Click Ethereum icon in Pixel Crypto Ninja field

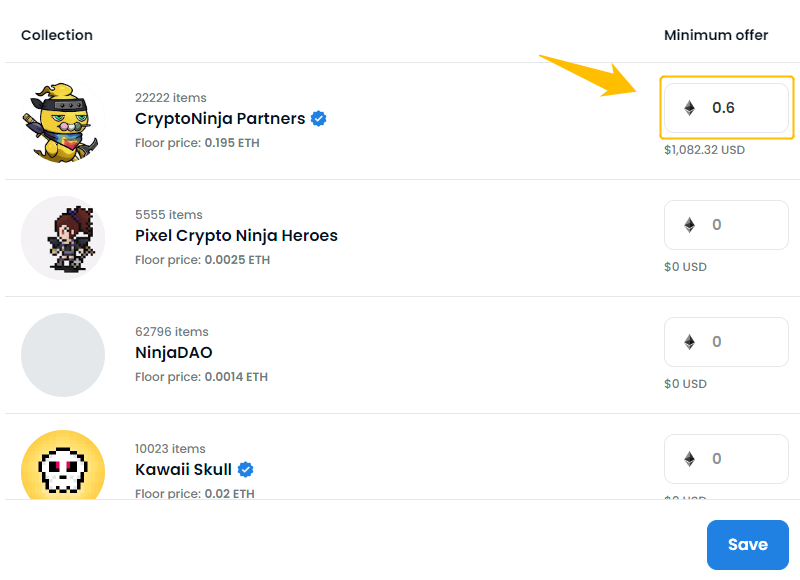click(689, 225)
